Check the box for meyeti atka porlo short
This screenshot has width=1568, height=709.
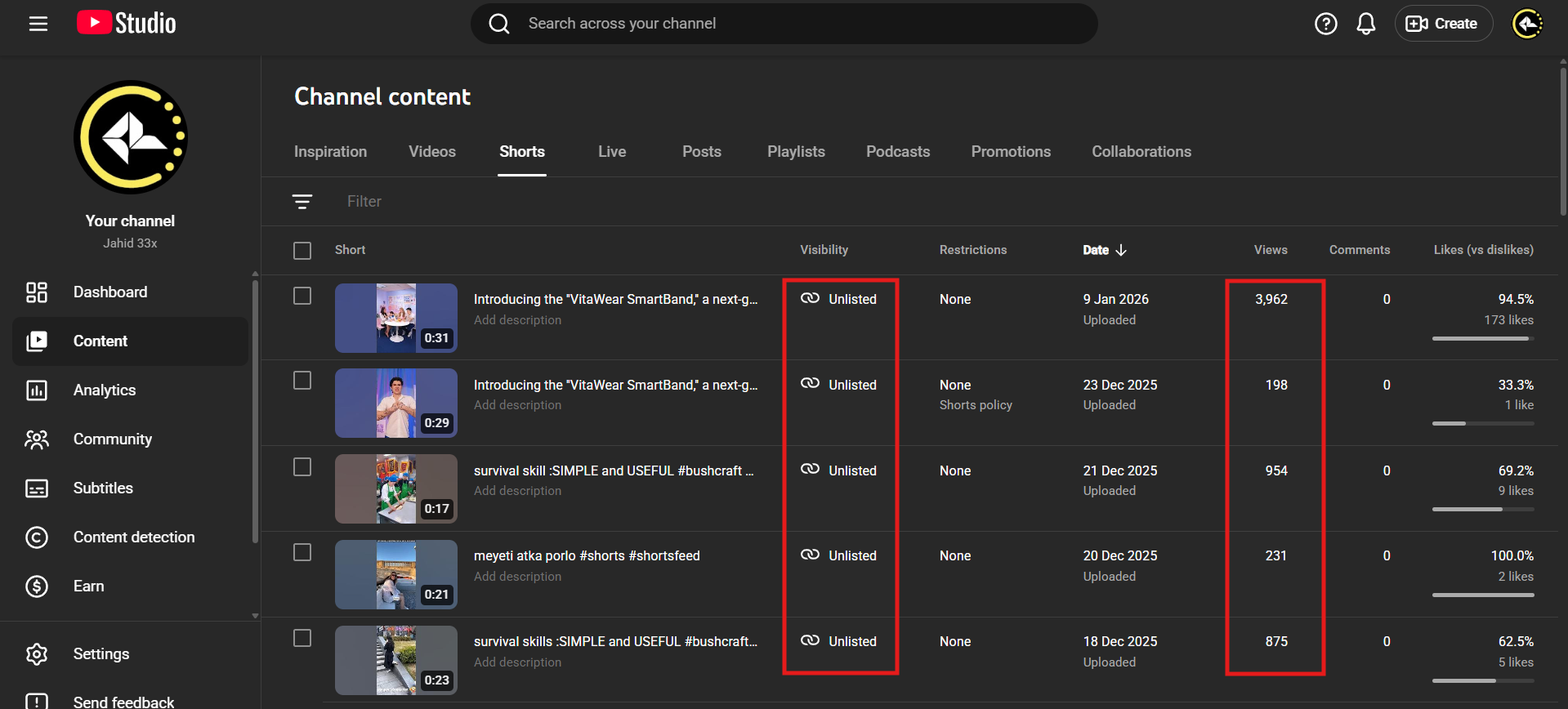(x=302, y=552)
